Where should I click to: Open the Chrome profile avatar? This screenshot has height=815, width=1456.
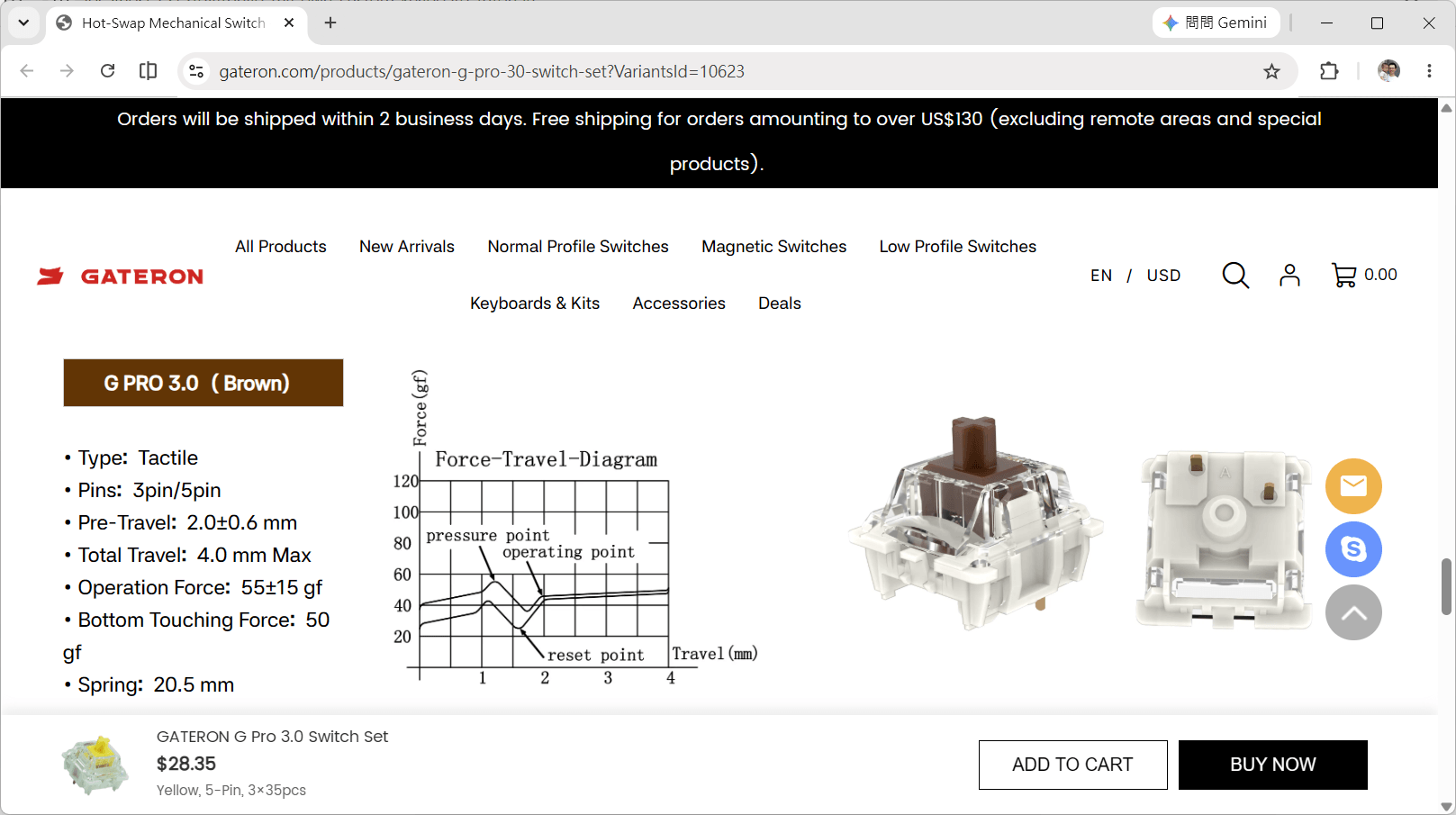(x=1388, y=71)
